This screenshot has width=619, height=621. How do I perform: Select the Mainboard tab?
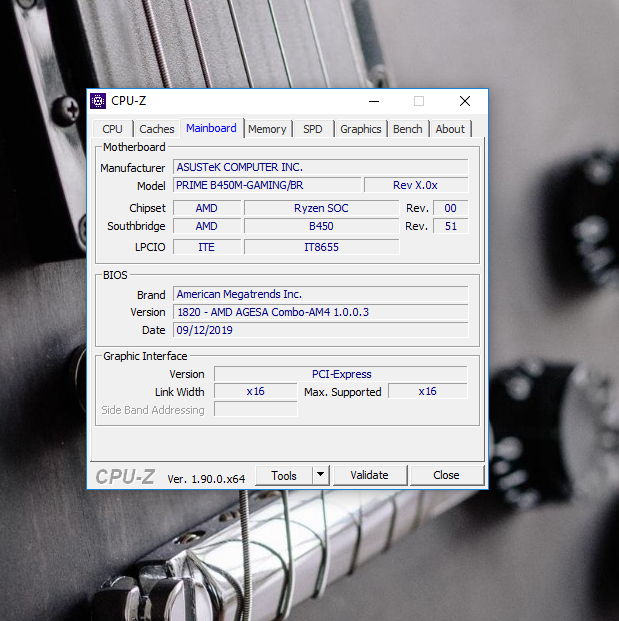pyautogui.click(x=211, y=128)
